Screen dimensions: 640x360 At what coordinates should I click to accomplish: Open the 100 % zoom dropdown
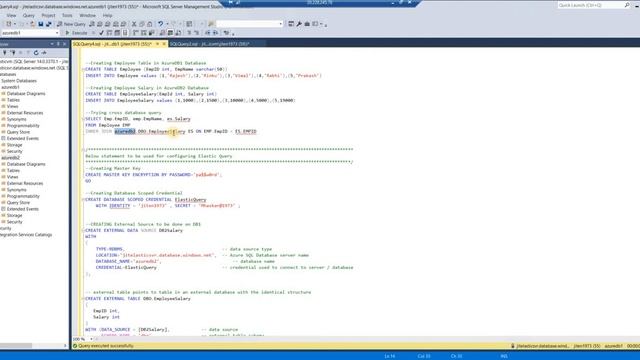pos(91,339)
